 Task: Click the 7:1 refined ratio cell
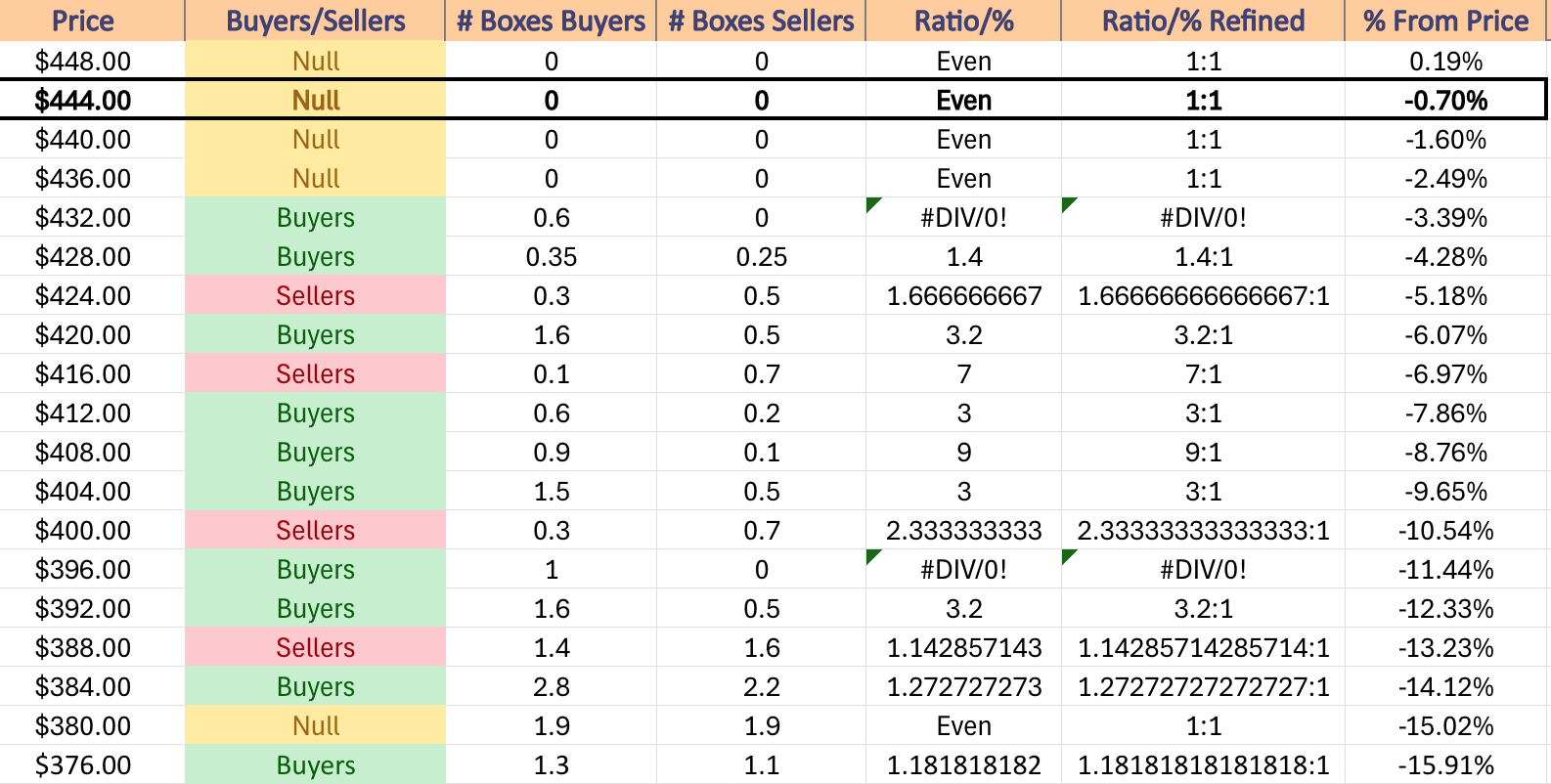click(1203, 373)
